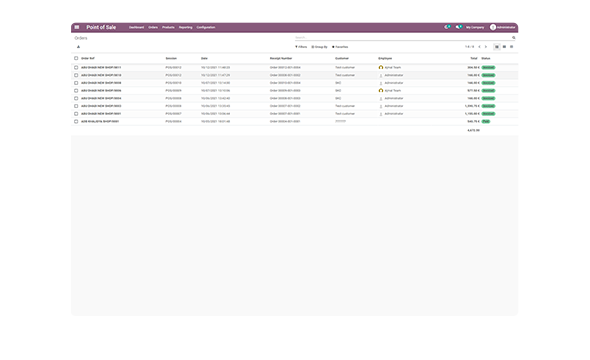Check the first order row checkbox
Screen dimensions: 590x360
pyautogui.click(x=76, y=67)
